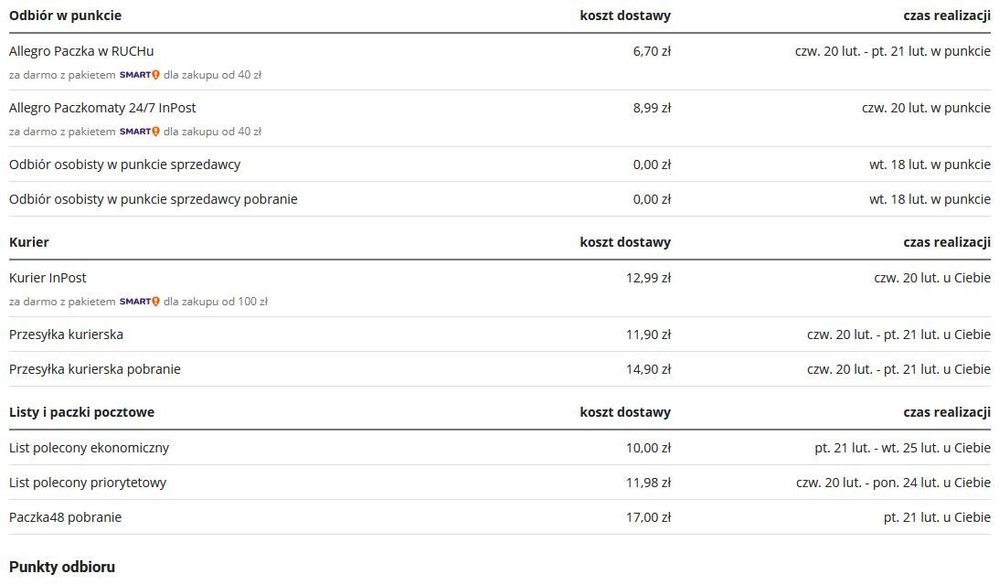999x584 pixels.
Task: Click the Listy i paczki pocztowe header
Action: pos(82,412)
